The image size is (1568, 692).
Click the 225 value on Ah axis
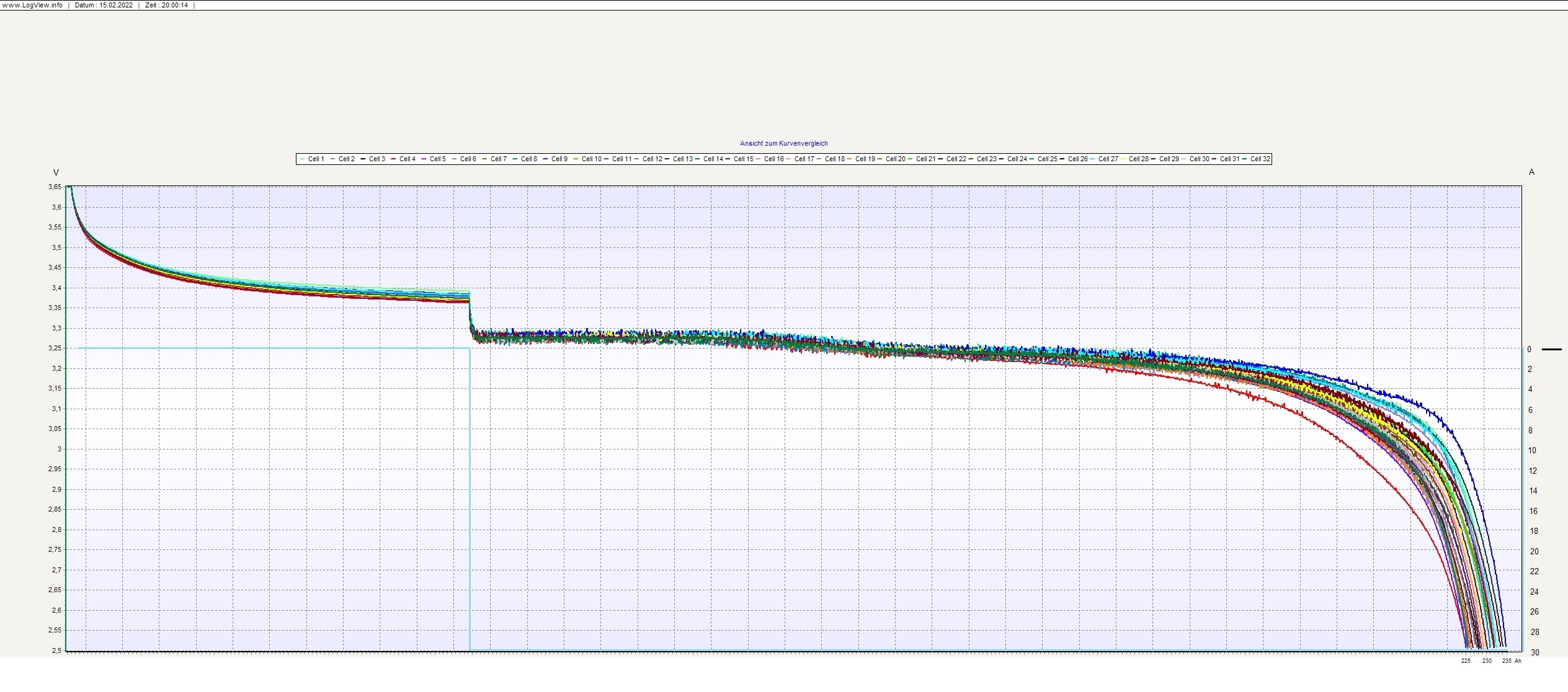1466,661
